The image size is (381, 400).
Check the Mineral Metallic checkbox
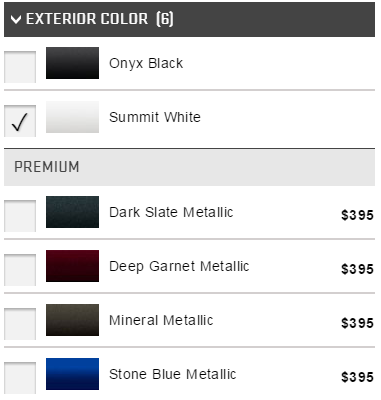point(20,324)
